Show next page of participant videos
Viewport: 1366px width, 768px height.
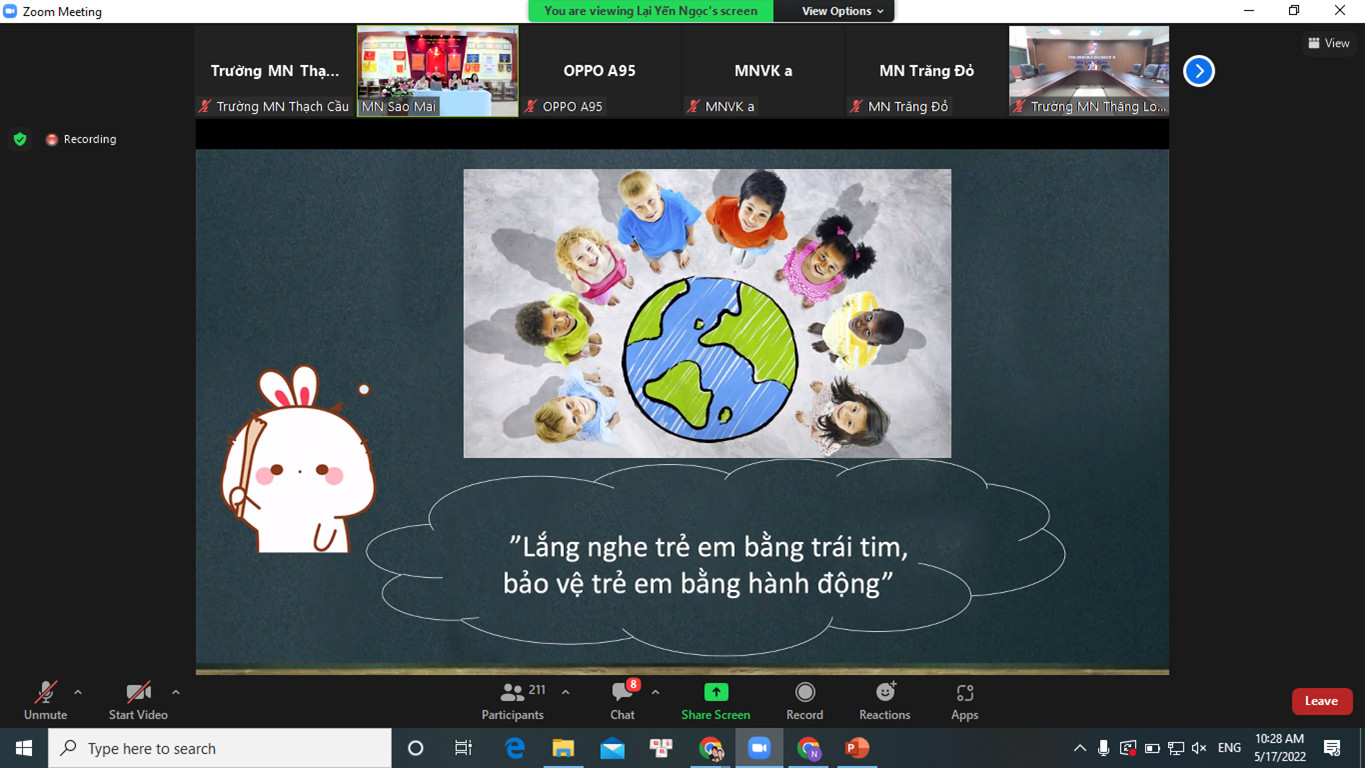[1198, 71]
